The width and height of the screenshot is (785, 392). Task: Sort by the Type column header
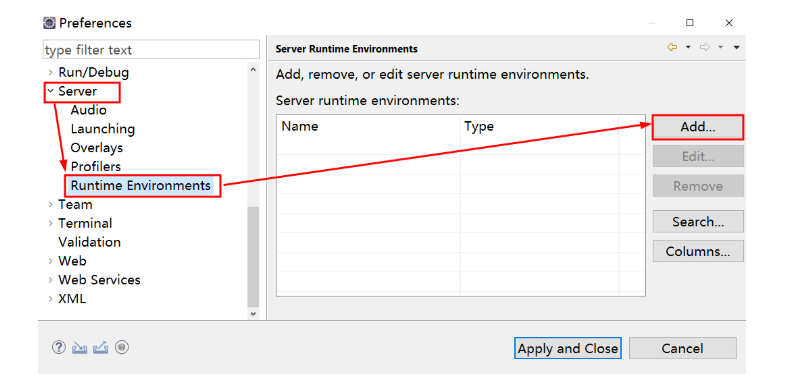[539, 126]
